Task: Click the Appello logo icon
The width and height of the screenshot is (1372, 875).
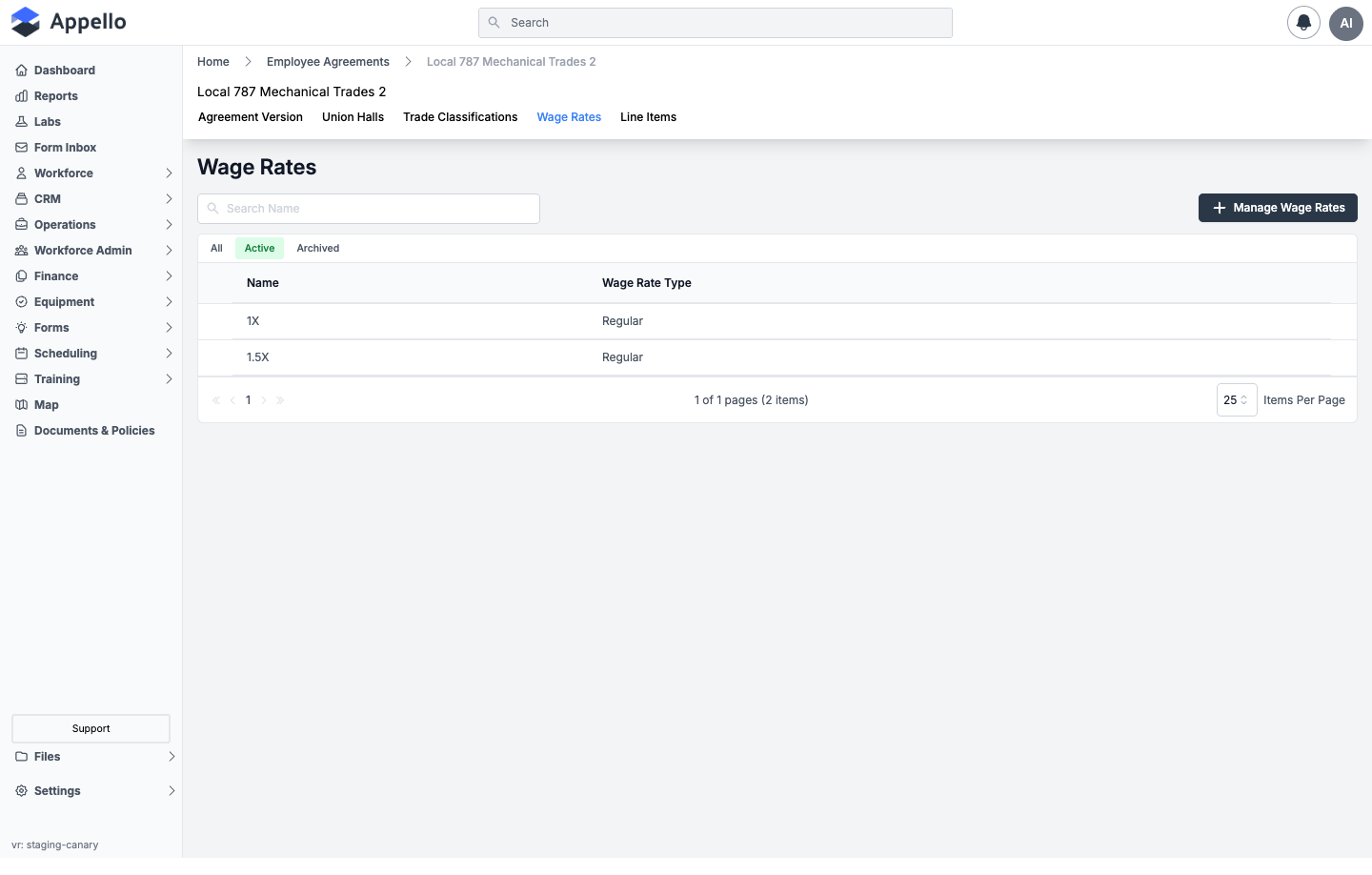Action: 26,22
